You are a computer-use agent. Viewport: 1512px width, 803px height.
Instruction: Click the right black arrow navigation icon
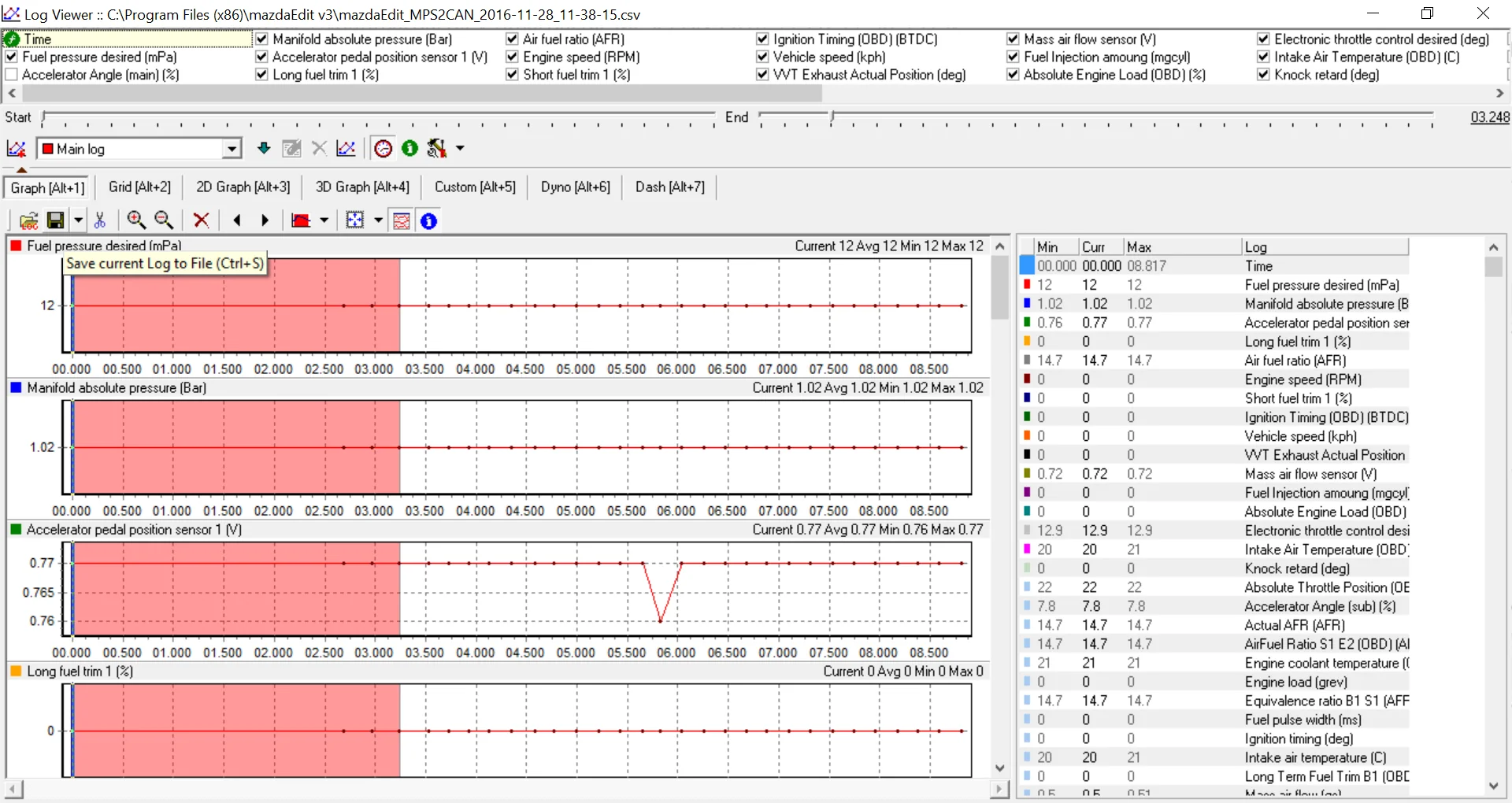tap(265, 220)
